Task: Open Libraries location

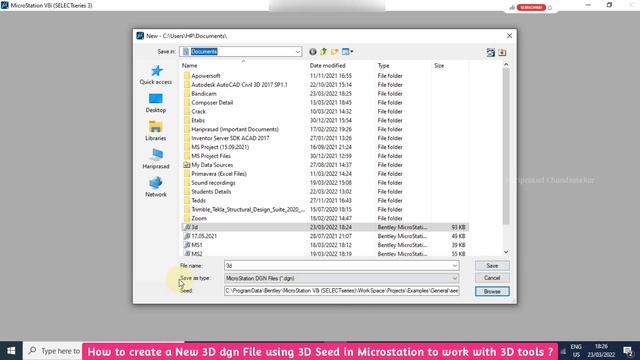Action: pyautogui.click(x=156, y=131)
